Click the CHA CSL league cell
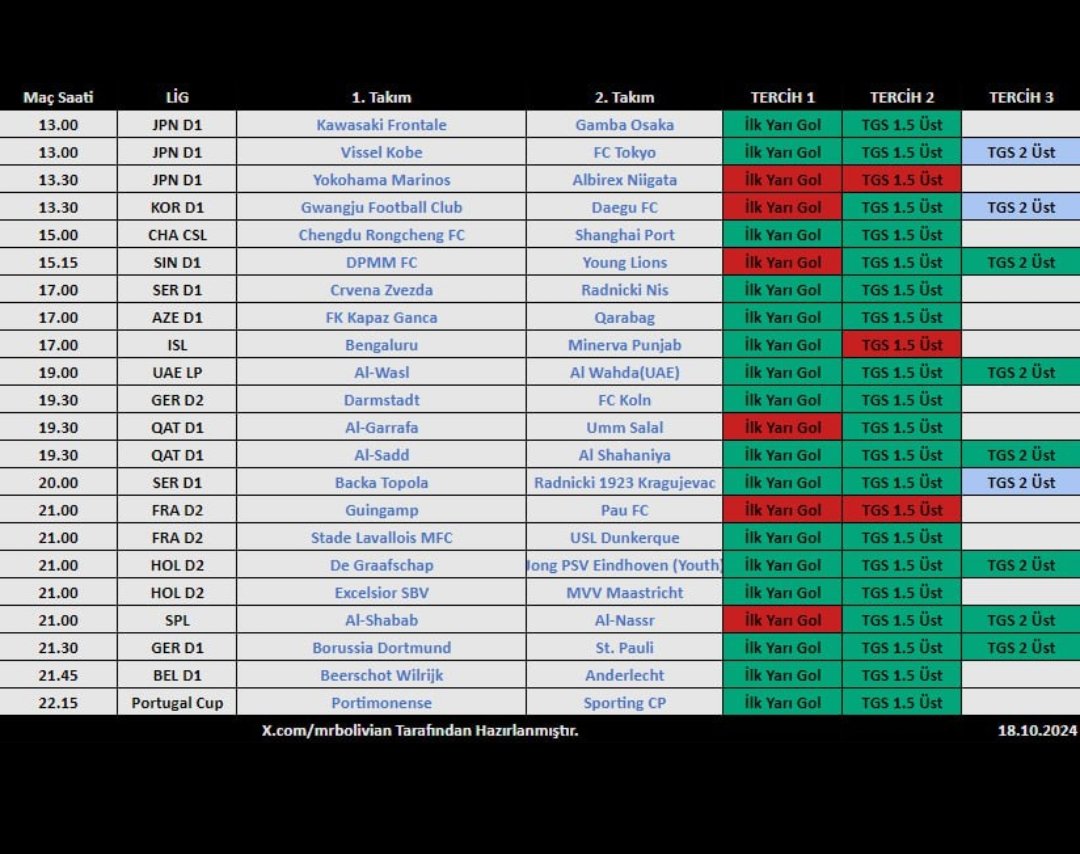This screenshot has height=854, width=1080. point(177,235)
